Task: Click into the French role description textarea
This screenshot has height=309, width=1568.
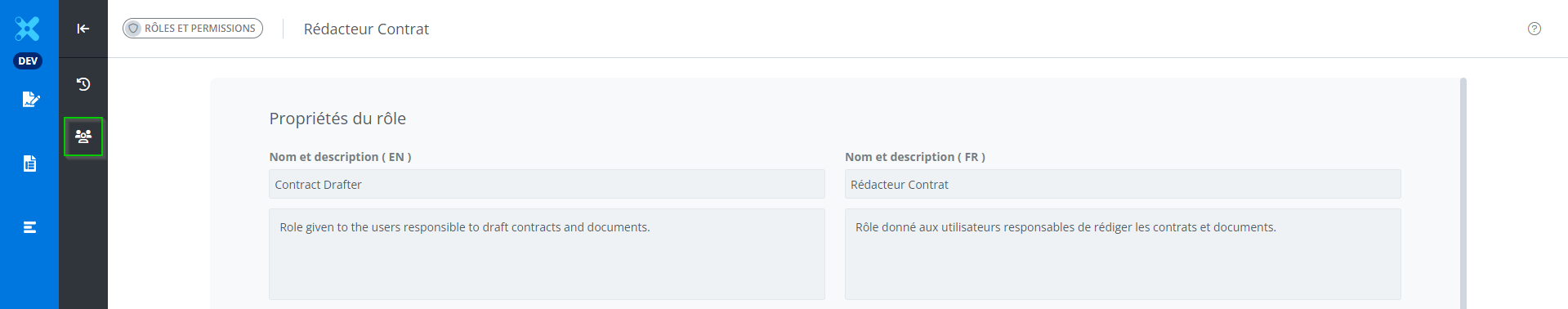Action: [x=1123, y=254]
